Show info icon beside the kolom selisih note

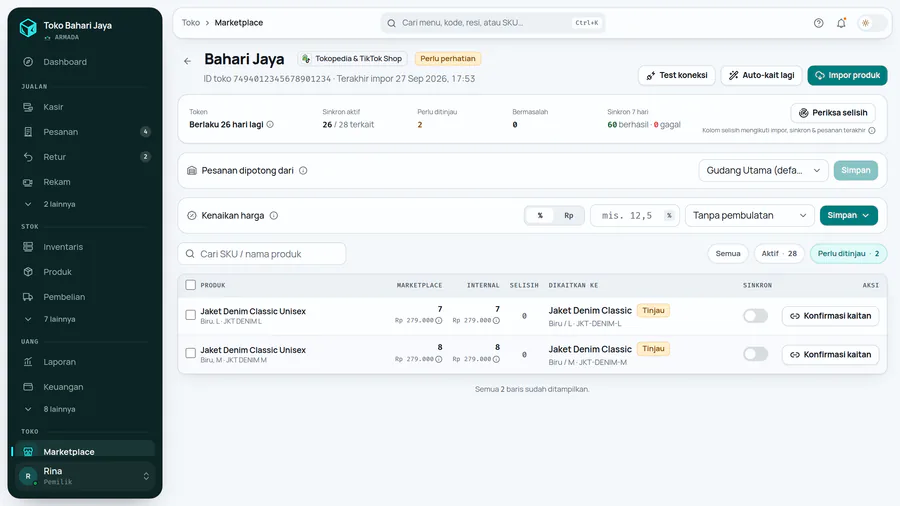(x=872, y=131)
